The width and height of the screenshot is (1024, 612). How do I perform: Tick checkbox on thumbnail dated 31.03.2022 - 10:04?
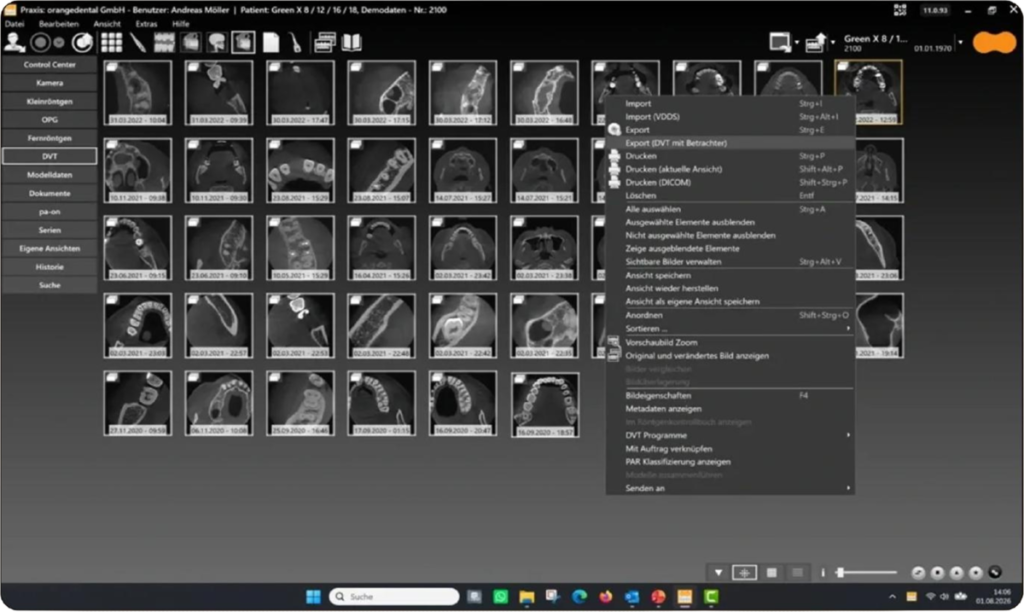[112, 67]
